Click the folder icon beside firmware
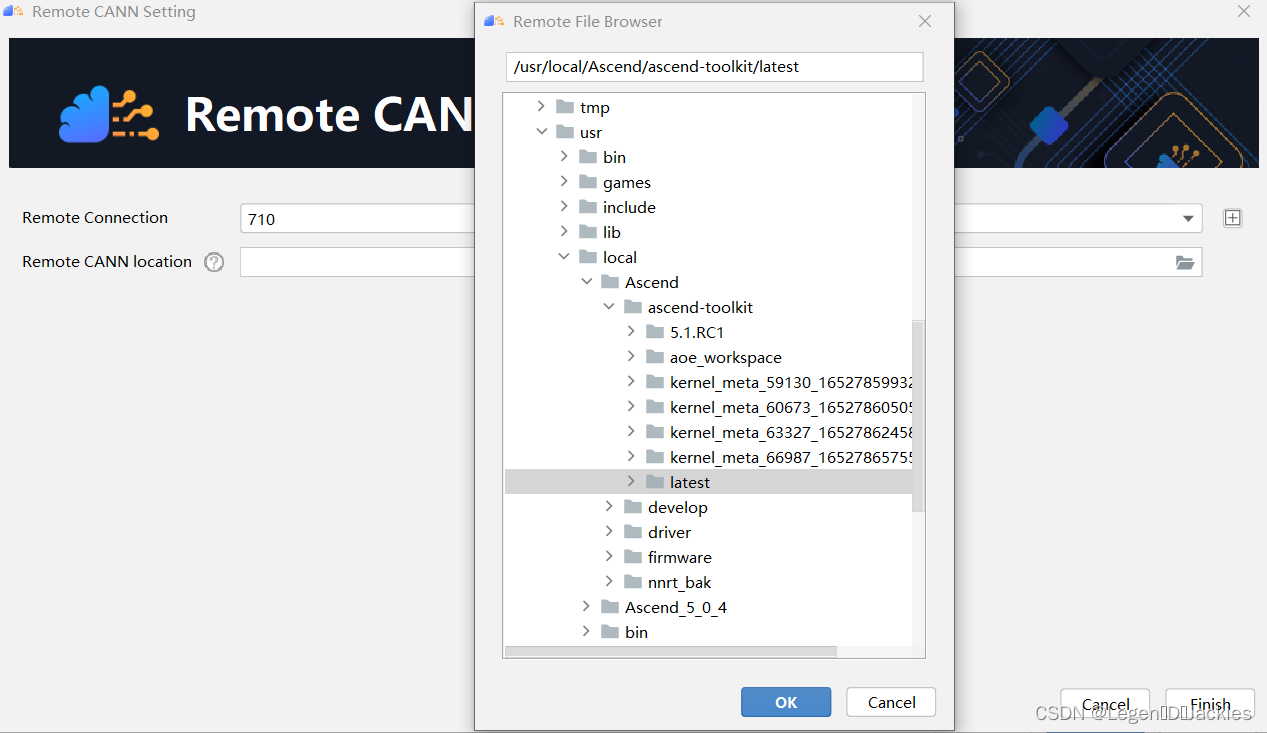 click(632, 557)
